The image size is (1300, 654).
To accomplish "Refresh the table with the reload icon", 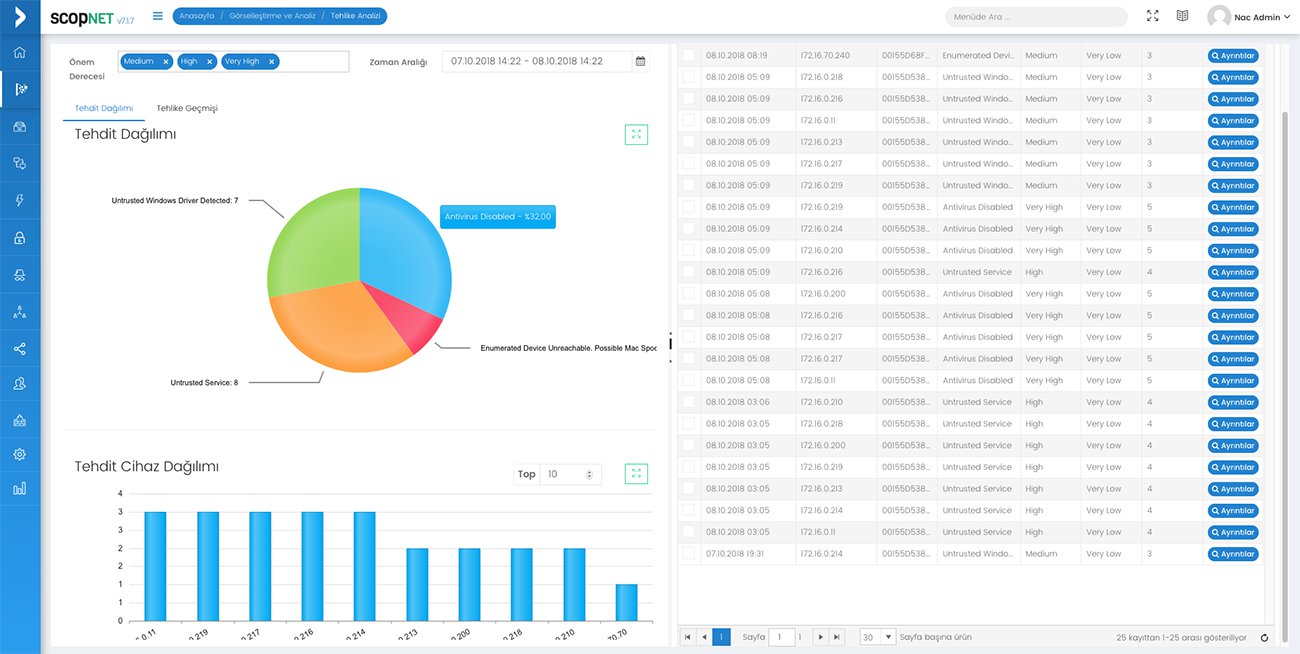I will tap(1265, 637).
